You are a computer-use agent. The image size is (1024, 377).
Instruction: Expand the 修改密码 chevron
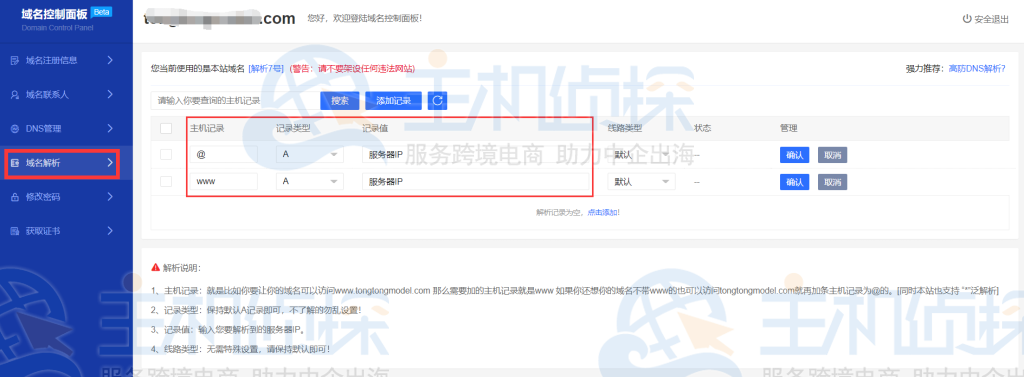click(x=110, y=197)
